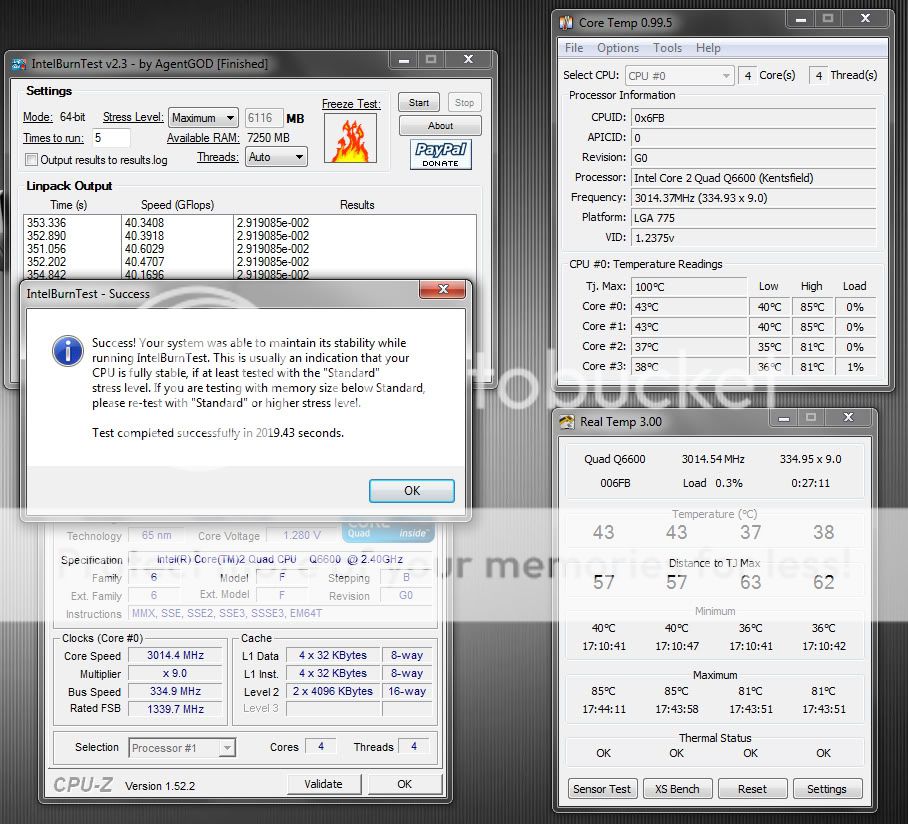Open the Options menu in Core Temp
Screen dimensions: 908x824
[x=618, y=48]
